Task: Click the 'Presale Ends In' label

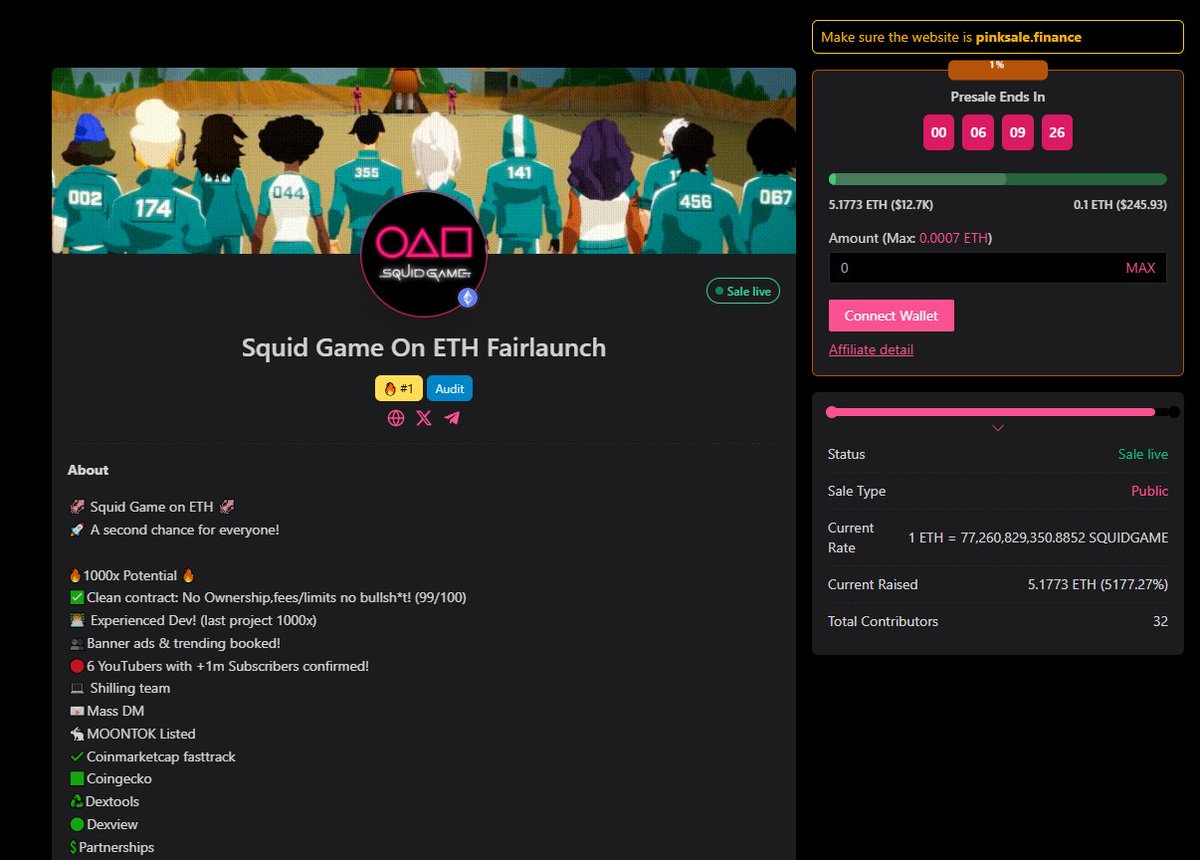Action: tap(997, 97)
